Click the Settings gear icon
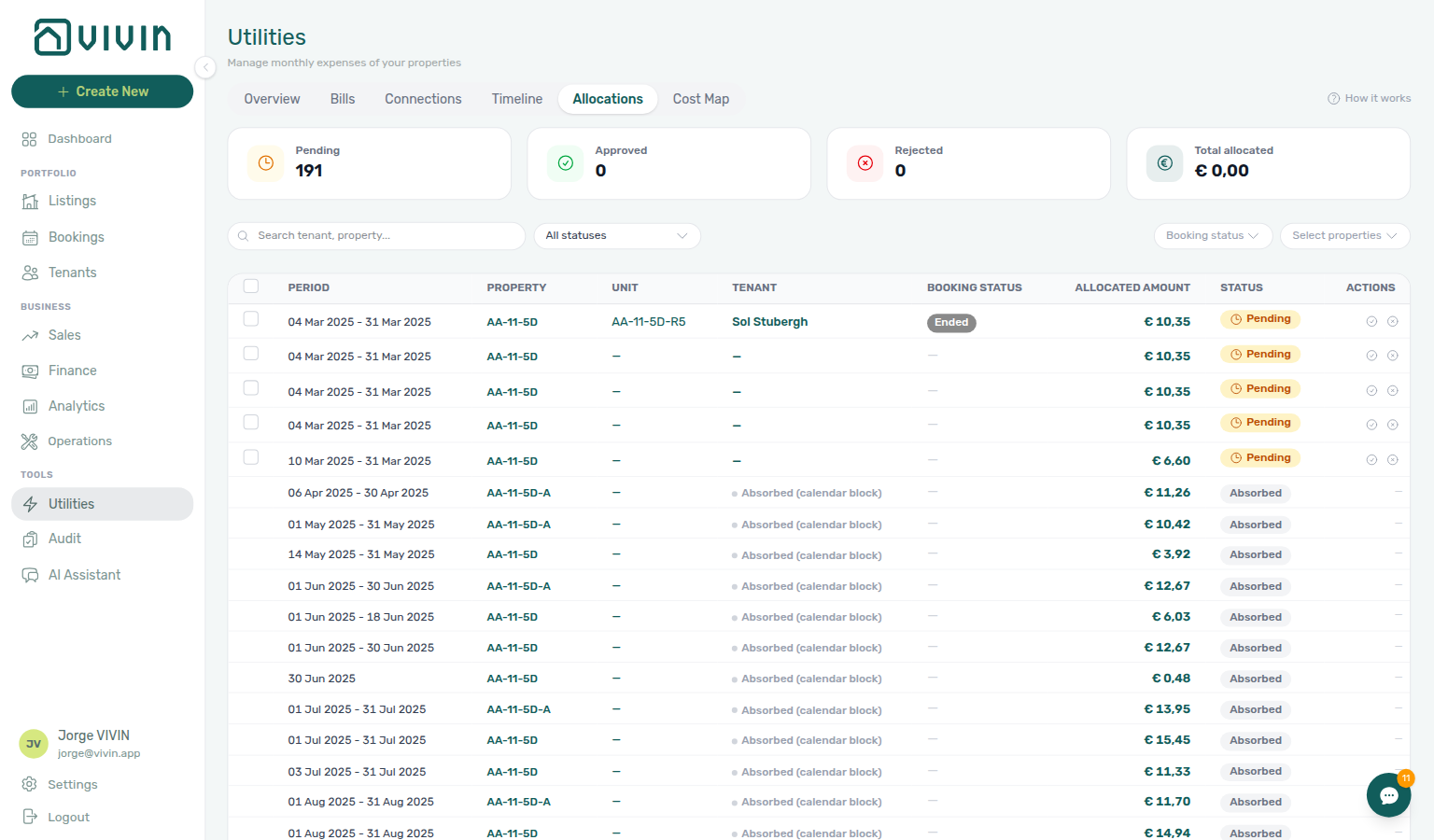The width and height of the screenshot is (1434, 840). pos(30,784)
